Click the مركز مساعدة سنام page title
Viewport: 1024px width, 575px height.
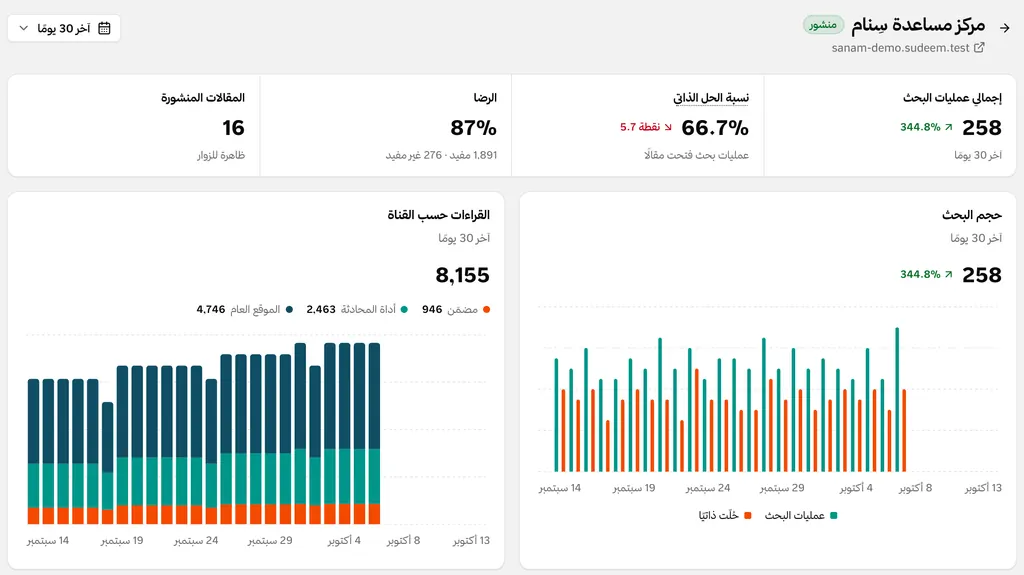click(x=918, y=25)
